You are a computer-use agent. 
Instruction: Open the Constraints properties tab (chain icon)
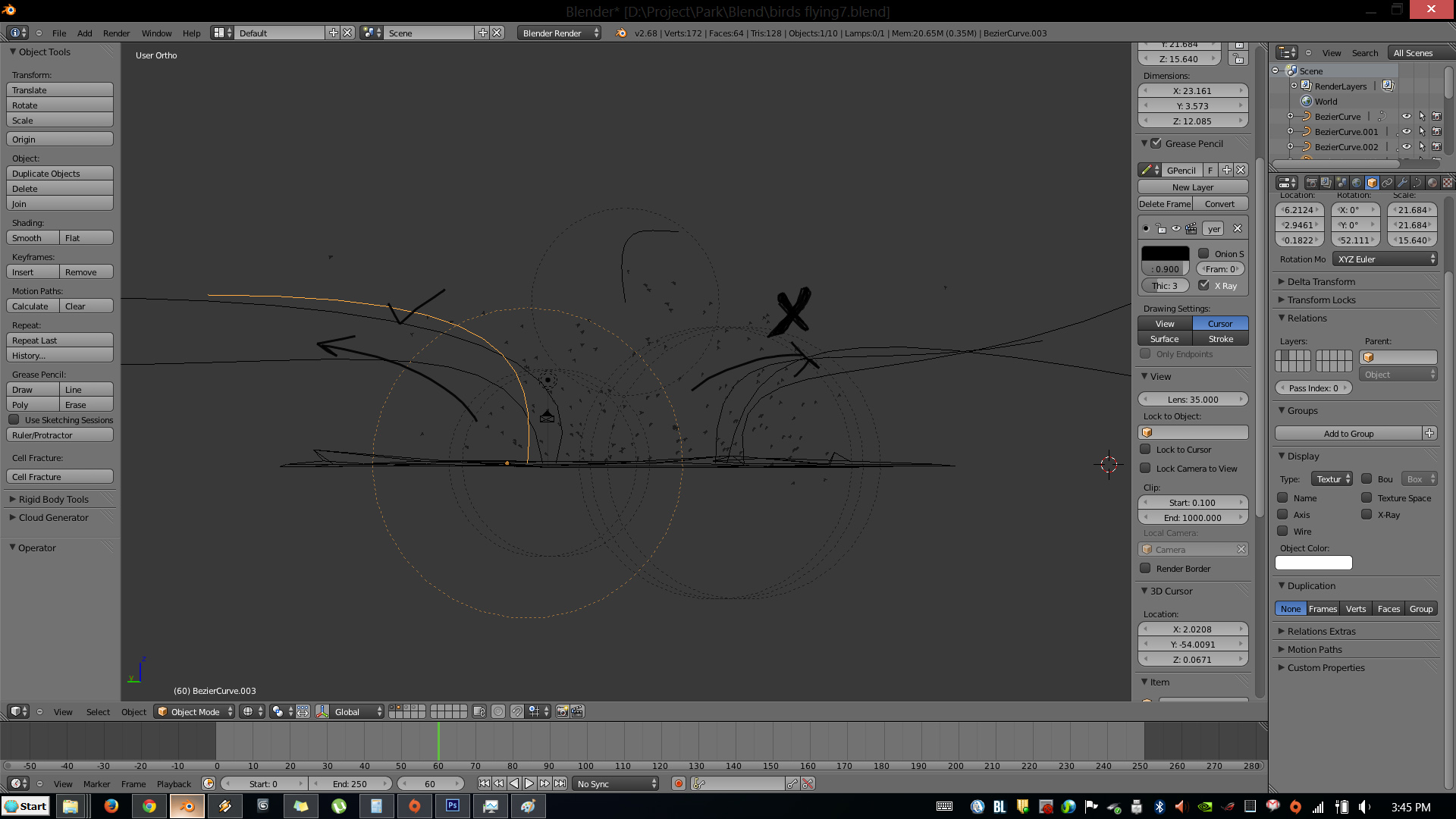[1387, 183]
